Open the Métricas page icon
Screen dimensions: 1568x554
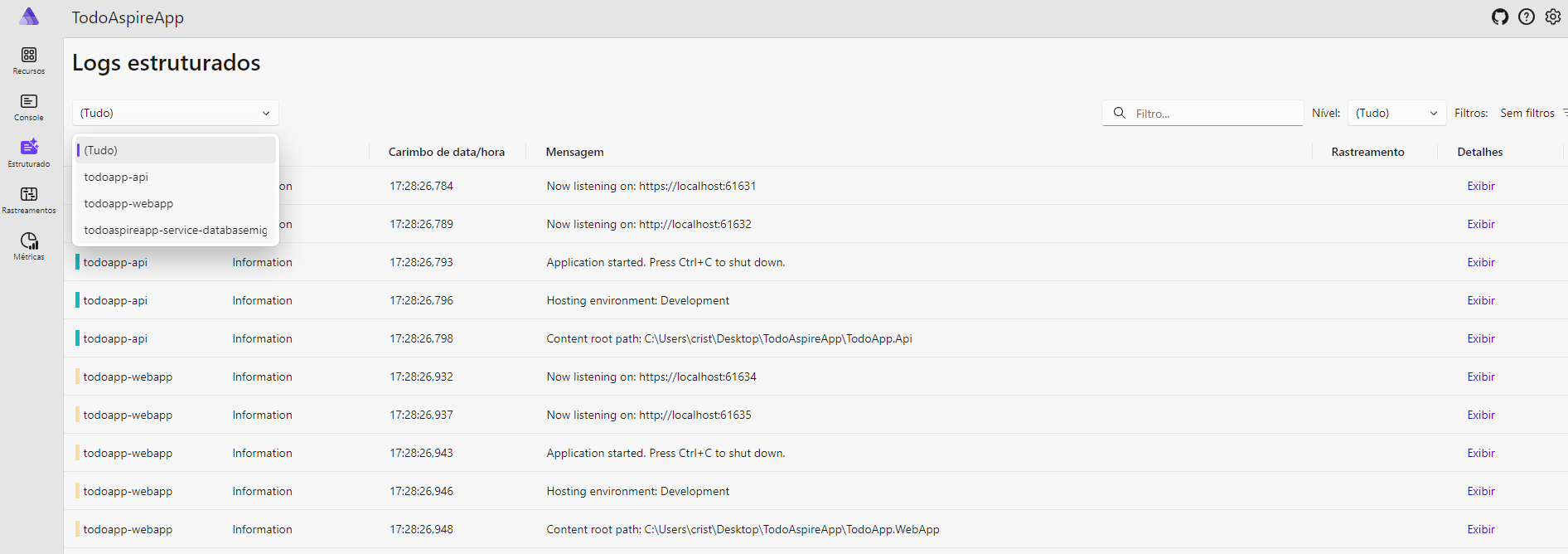(29, 241)
